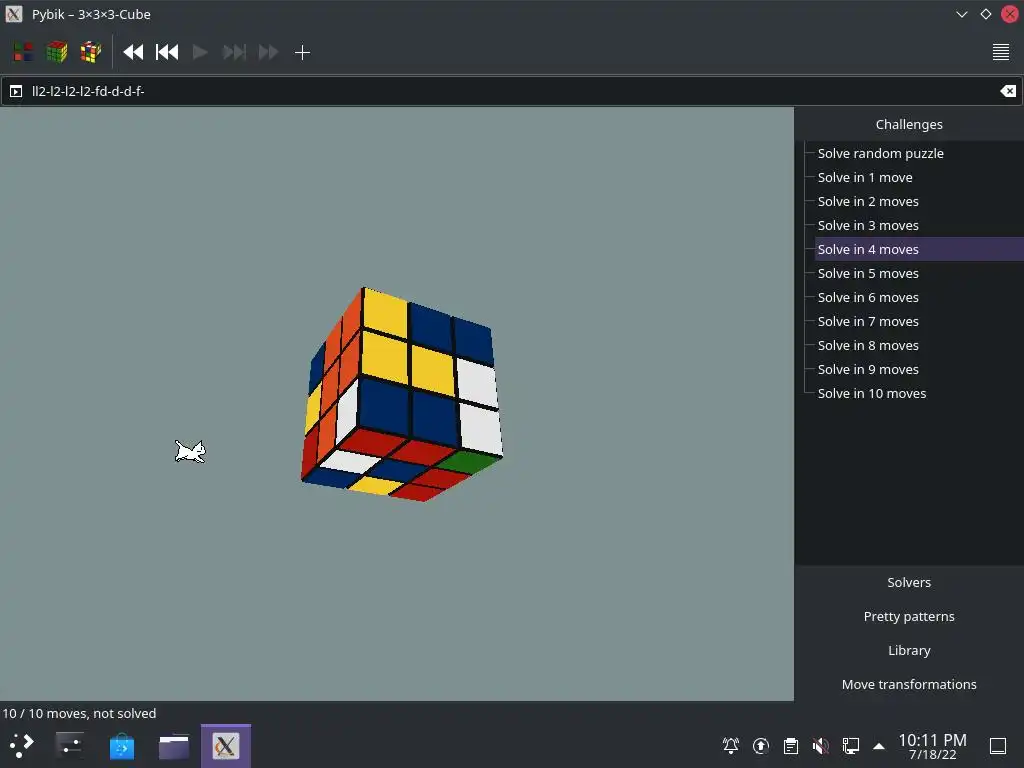Select Solve in 10 moves
The width and height of the screenshot is (1024, 768).
click(x=872, y=394)
